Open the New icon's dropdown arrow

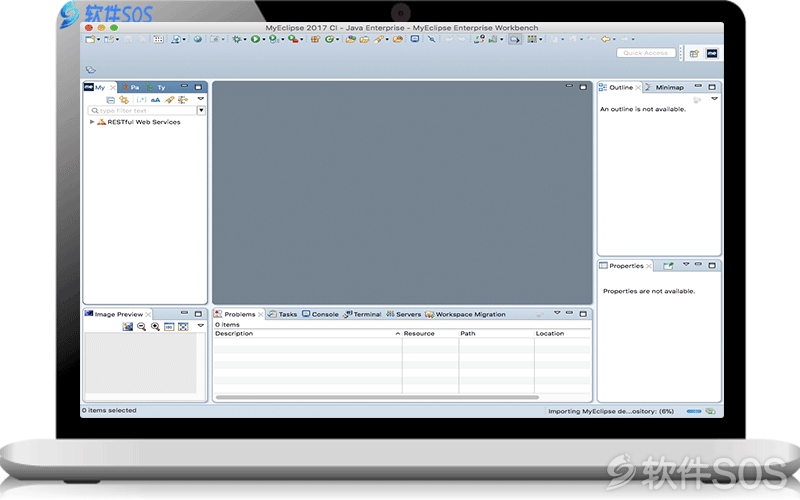pos(98,40)
